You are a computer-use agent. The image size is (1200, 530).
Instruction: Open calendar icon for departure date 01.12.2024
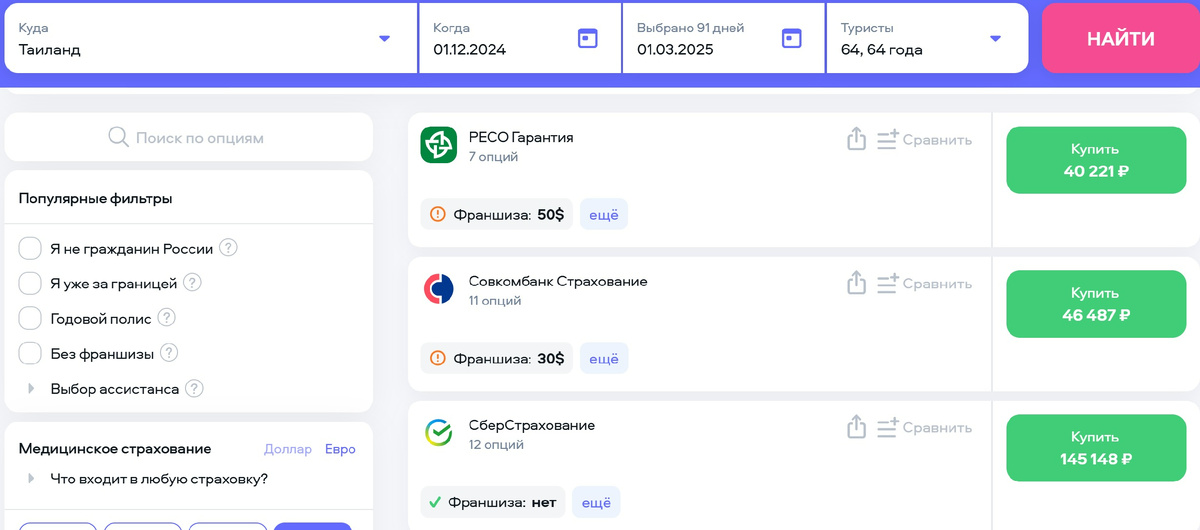(x=588, y=38)
